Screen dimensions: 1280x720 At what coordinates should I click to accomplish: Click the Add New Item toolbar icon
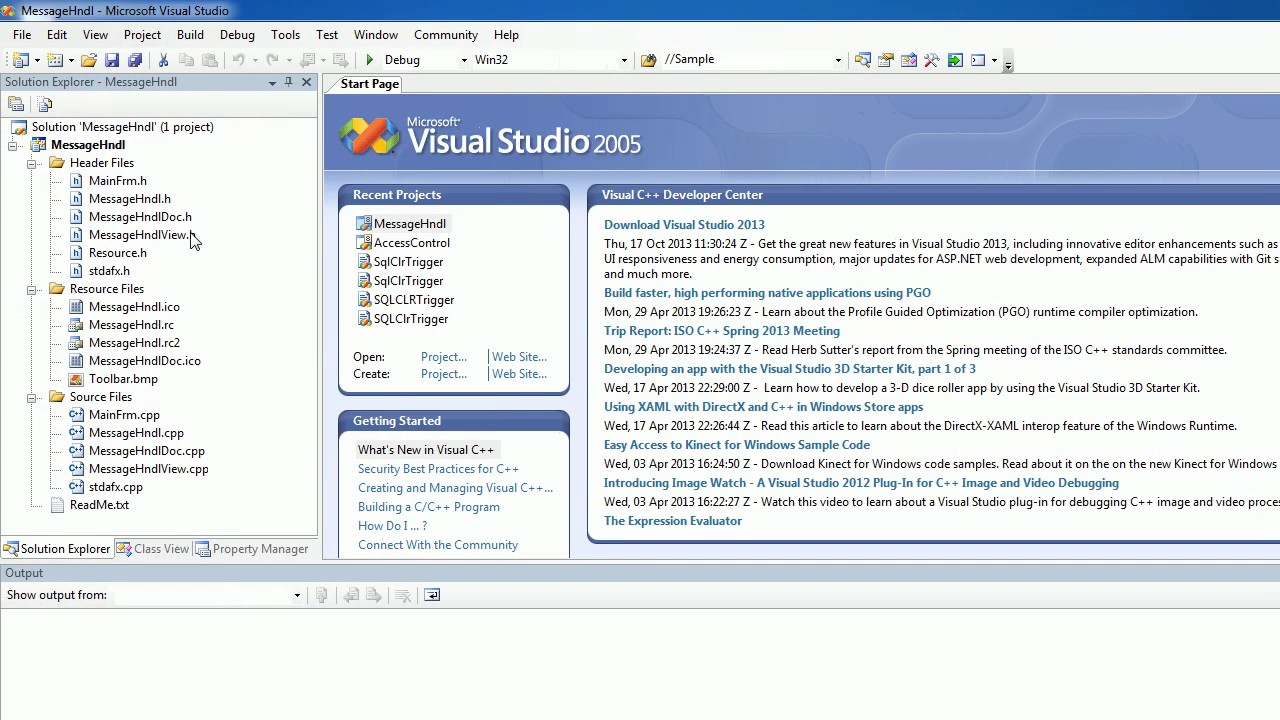tap(55, 60)
